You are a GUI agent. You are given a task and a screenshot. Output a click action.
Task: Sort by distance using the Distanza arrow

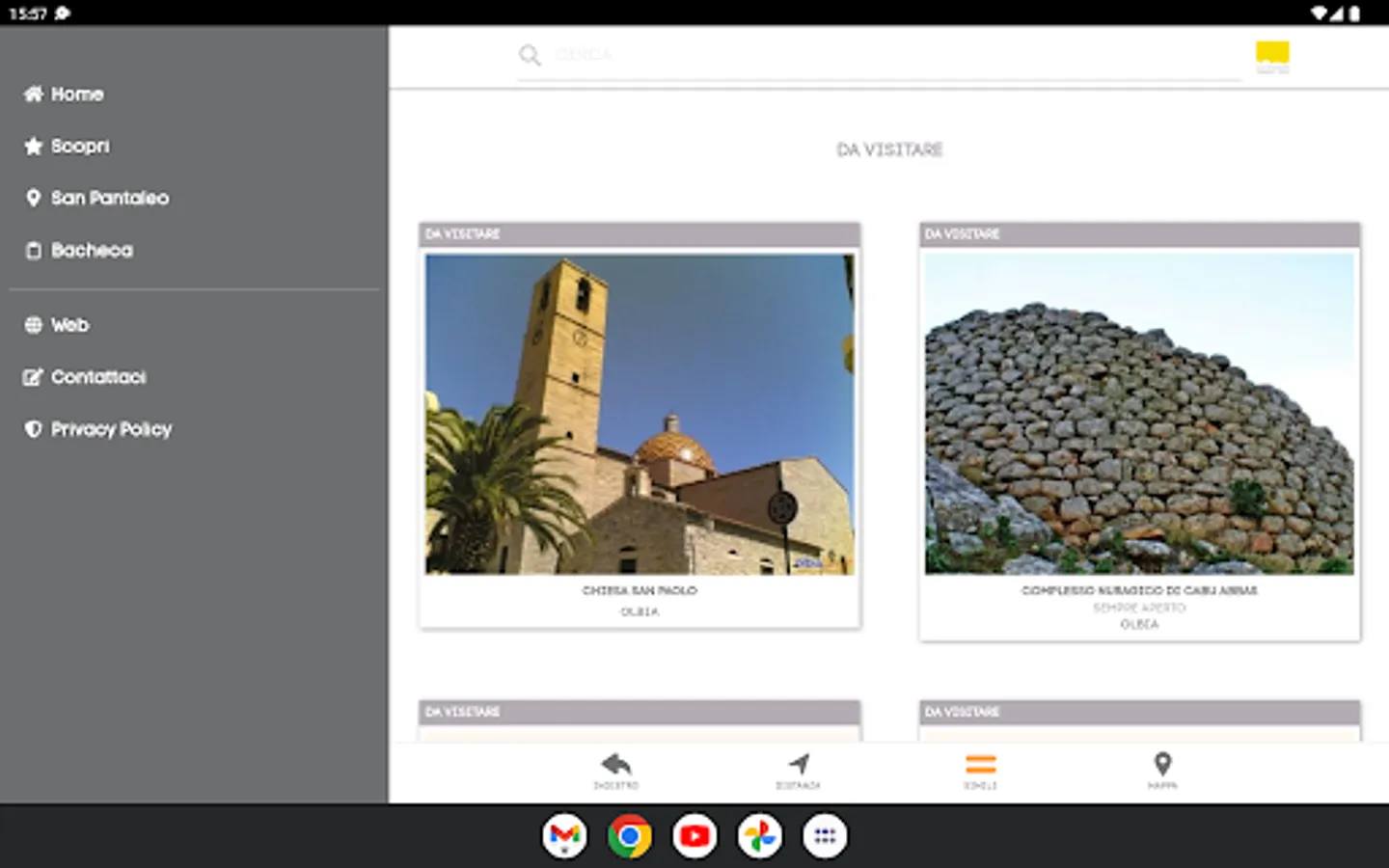[x=799, y=771]
